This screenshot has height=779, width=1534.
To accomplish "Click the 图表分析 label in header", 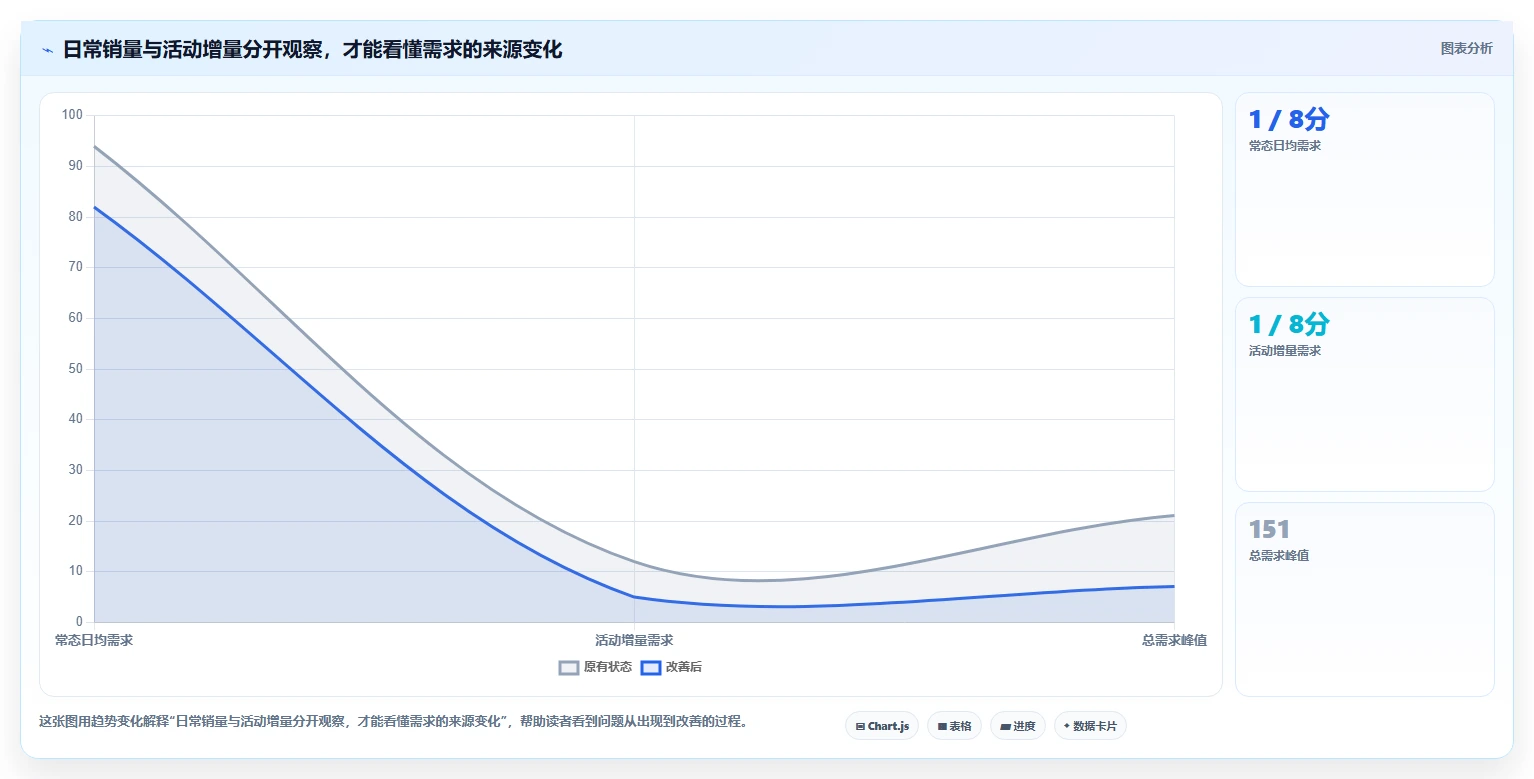I will tap(1466, 48).
